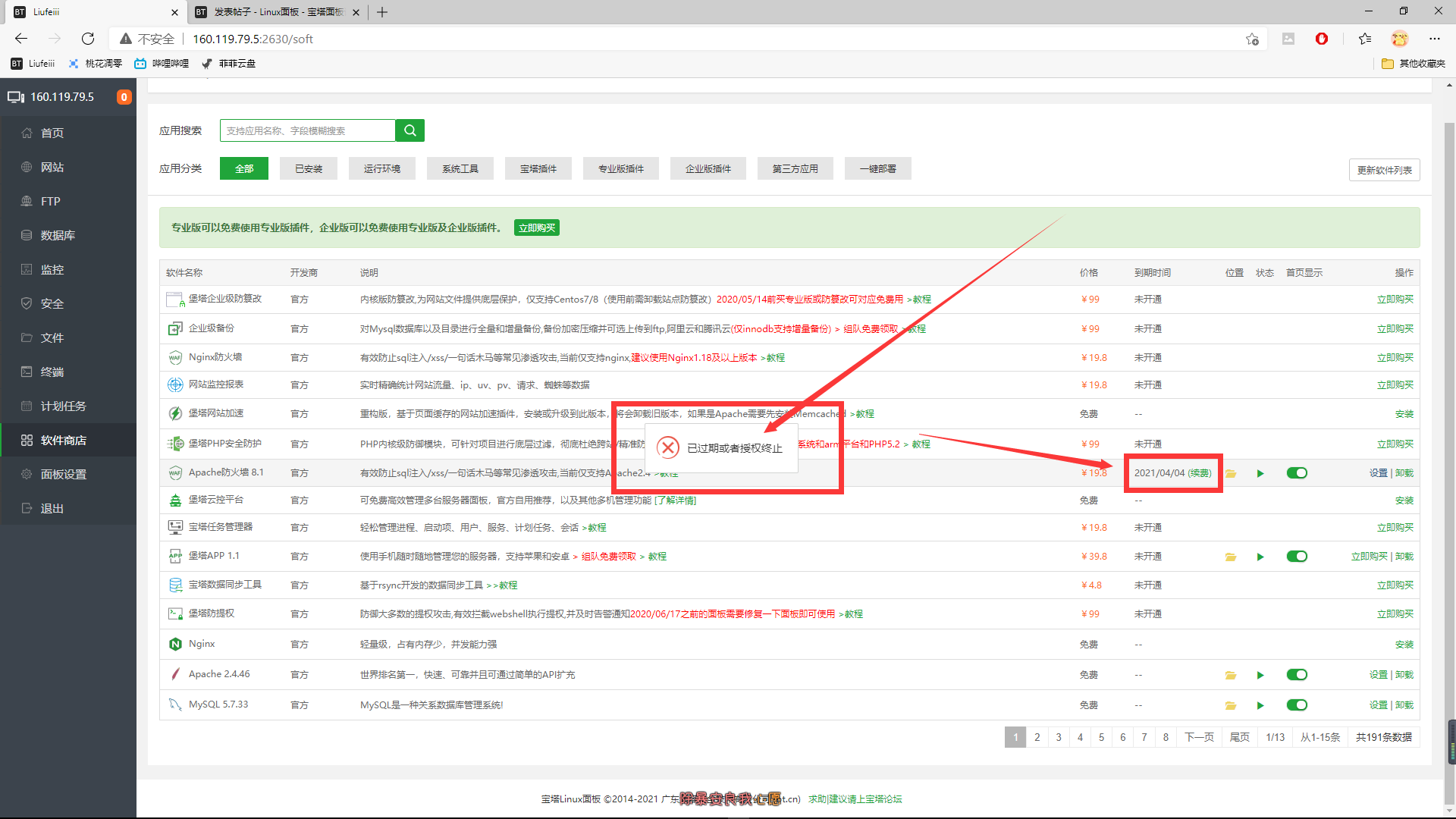Click the 宝塔数据同步工具 icon

175,585
